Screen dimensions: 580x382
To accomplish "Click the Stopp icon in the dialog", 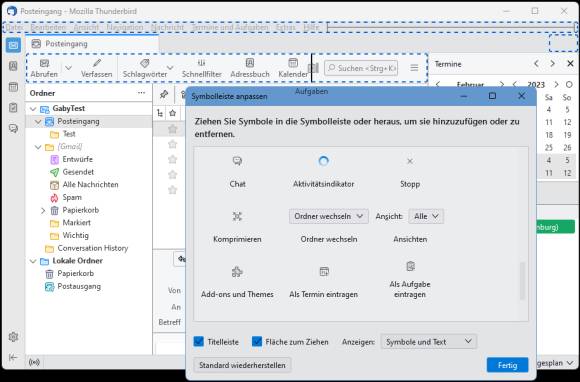I will pyautogui.click(x=410, y=161).
